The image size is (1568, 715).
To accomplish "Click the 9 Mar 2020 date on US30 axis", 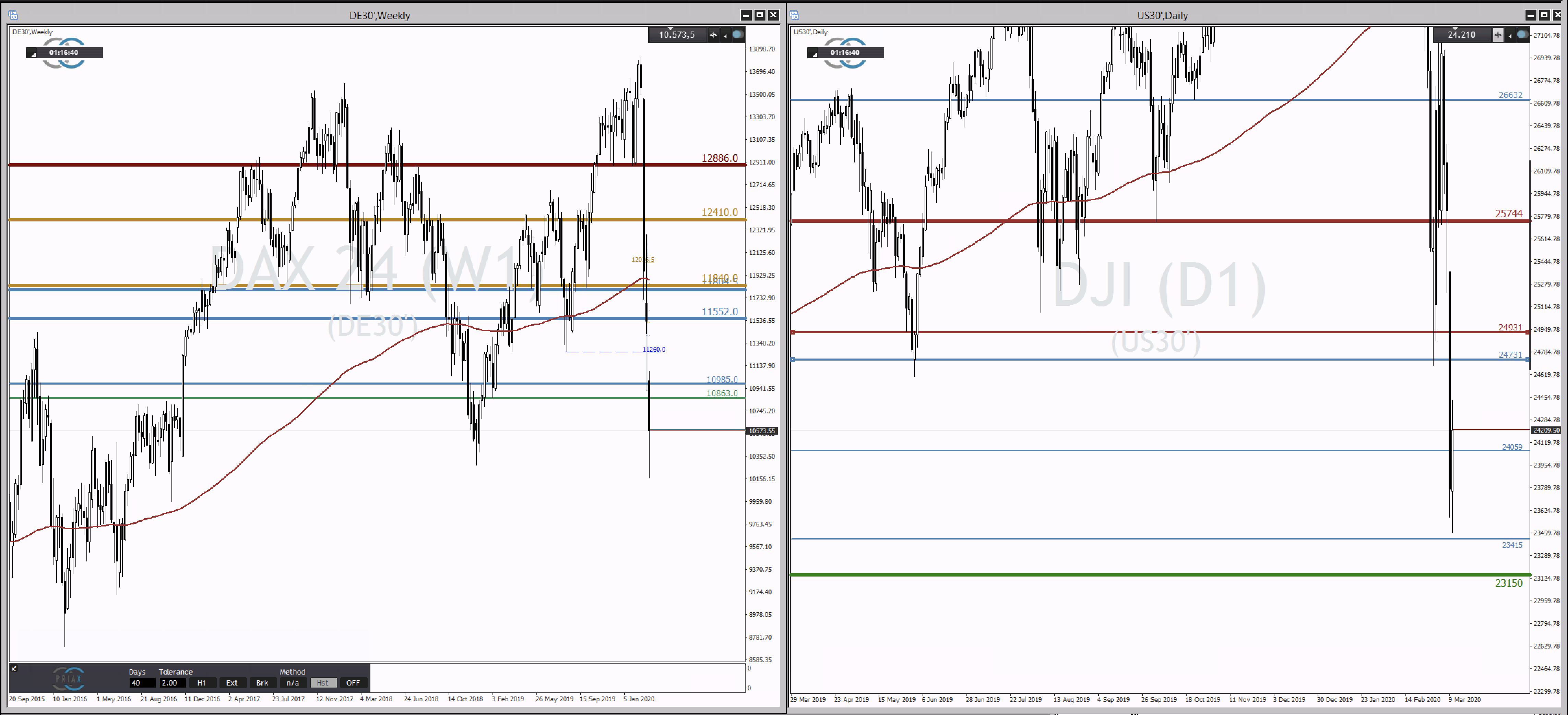I will 1464,700.
